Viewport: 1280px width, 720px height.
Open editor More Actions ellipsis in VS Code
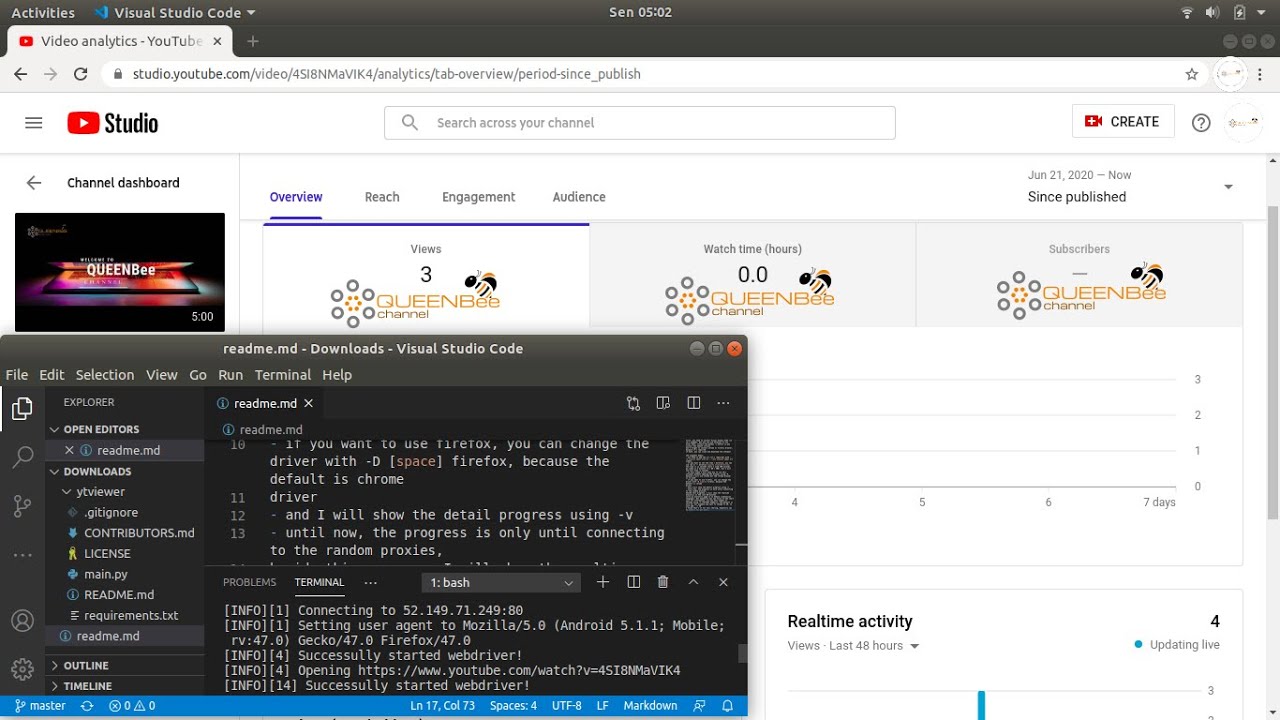(x=724, y=403)
